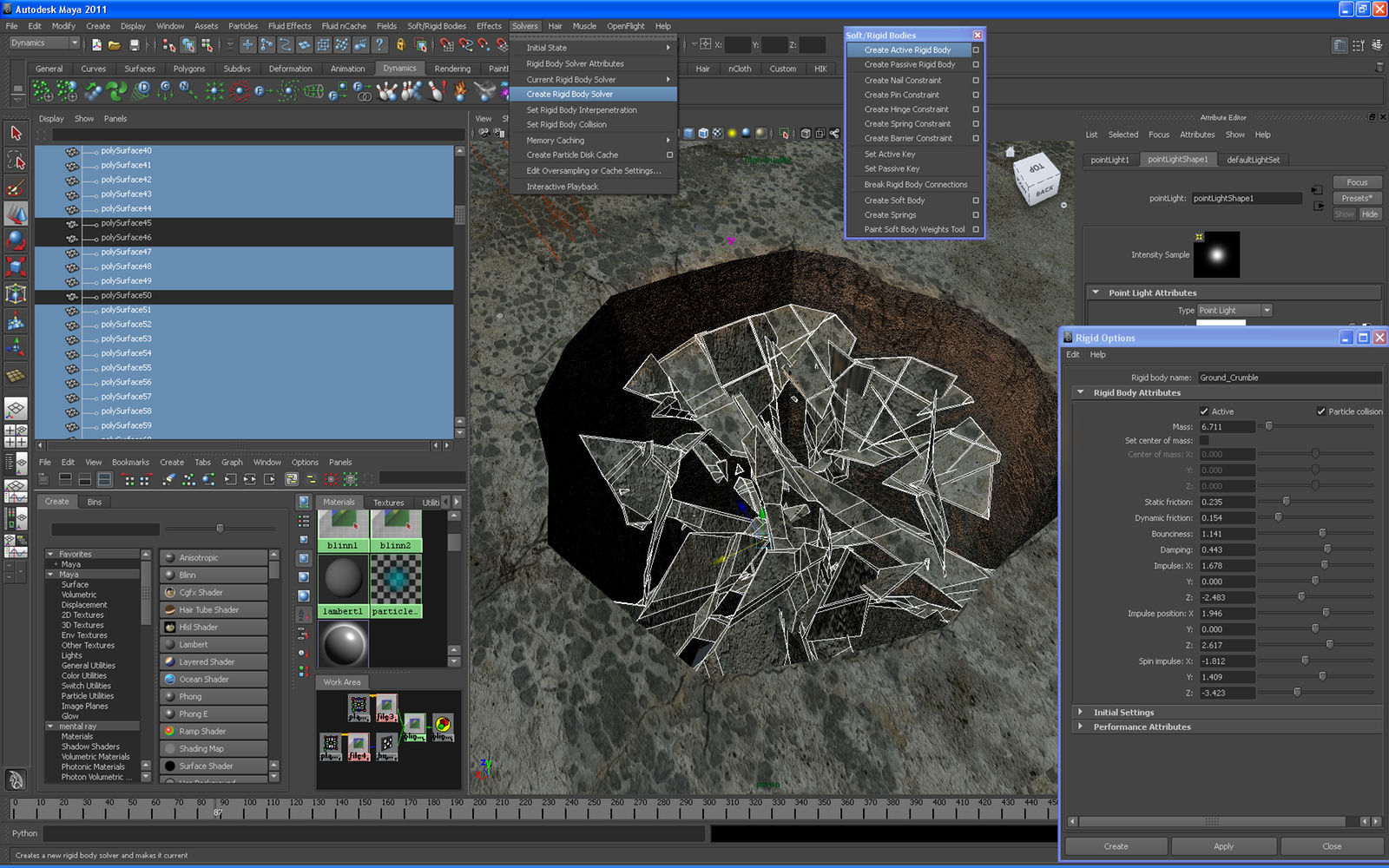
Task: Open the Initial State submenu
Action: pyautogui.click(x=593, y=48)
